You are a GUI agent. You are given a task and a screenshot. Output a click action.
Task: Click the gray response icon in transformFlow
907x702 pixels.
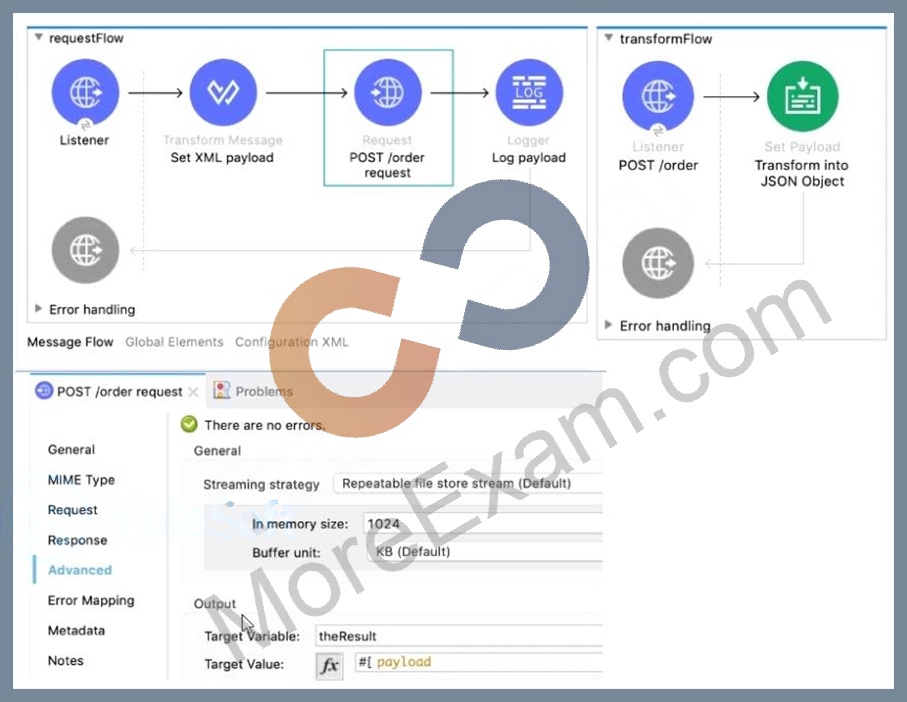[x=658, y=263]
